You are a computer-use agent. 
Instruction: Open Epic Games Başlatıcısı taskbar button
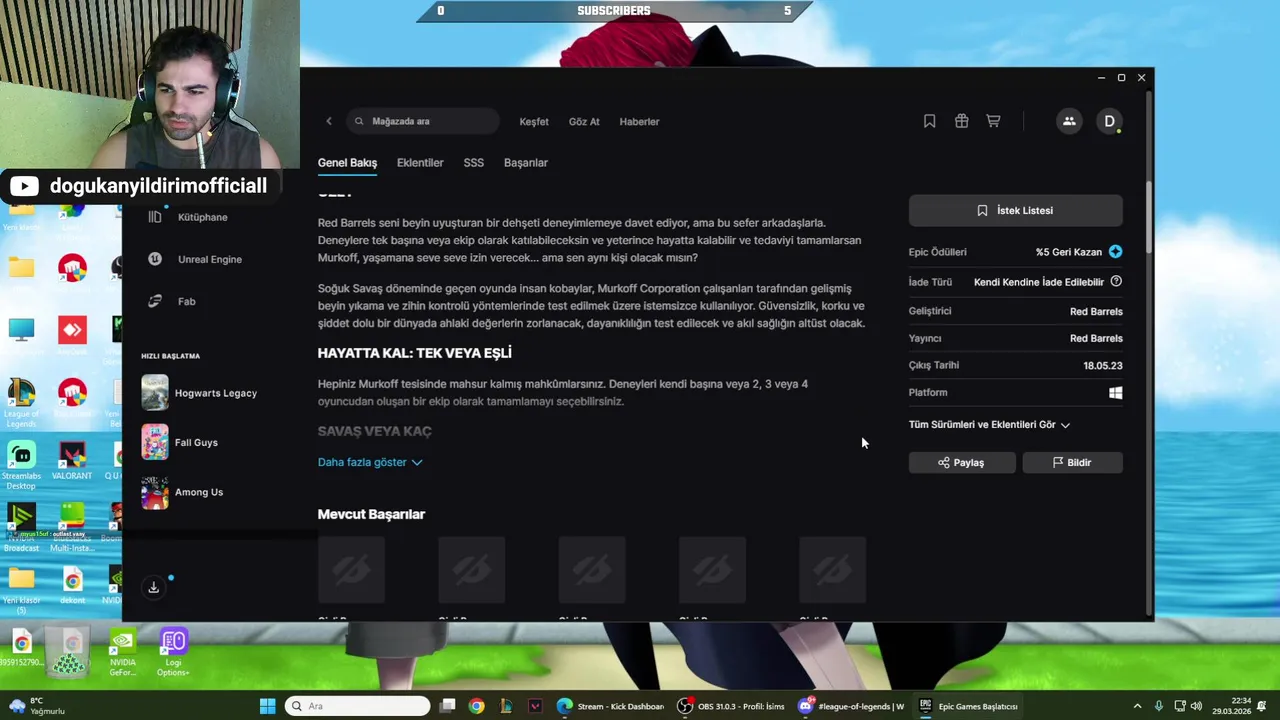coord(971,706)
